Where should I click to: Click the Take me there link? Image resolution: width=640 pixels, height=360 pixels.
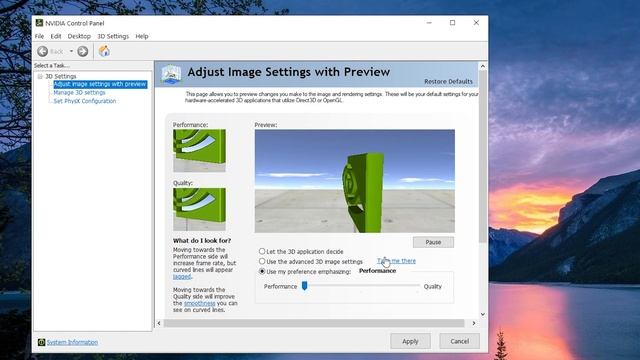point(396,261)
